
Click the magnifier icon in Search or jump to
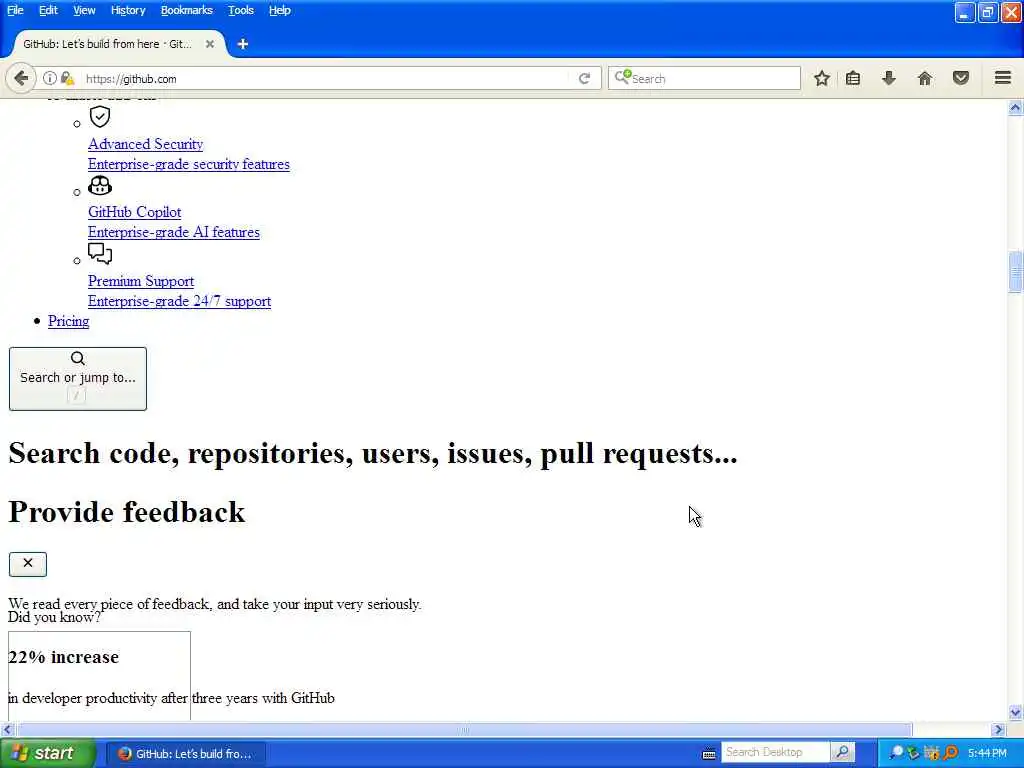tap(78, 358)
